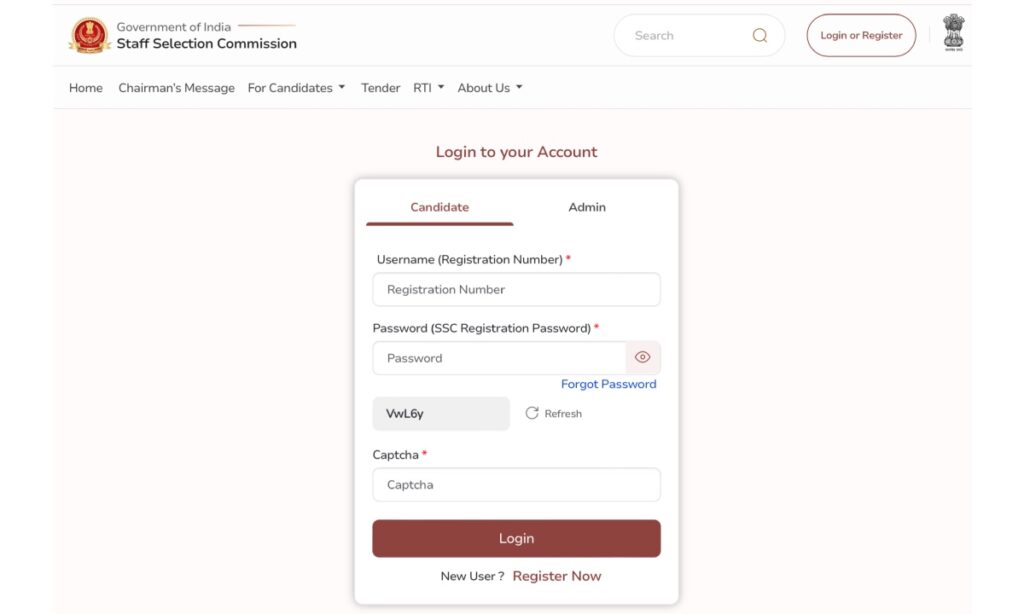1024x614 pixels.
Task: Click the red Login button
Action: 516,538
